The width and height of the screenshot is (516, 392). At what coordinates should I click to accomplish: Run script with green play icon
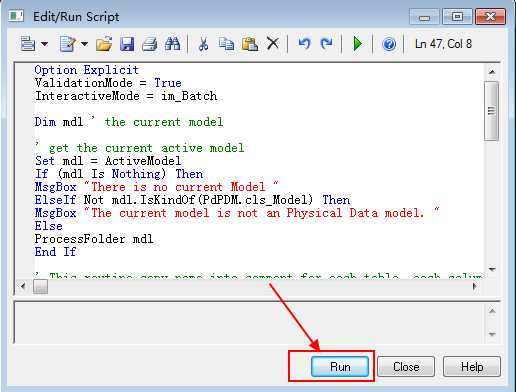(x=358, y=44)
